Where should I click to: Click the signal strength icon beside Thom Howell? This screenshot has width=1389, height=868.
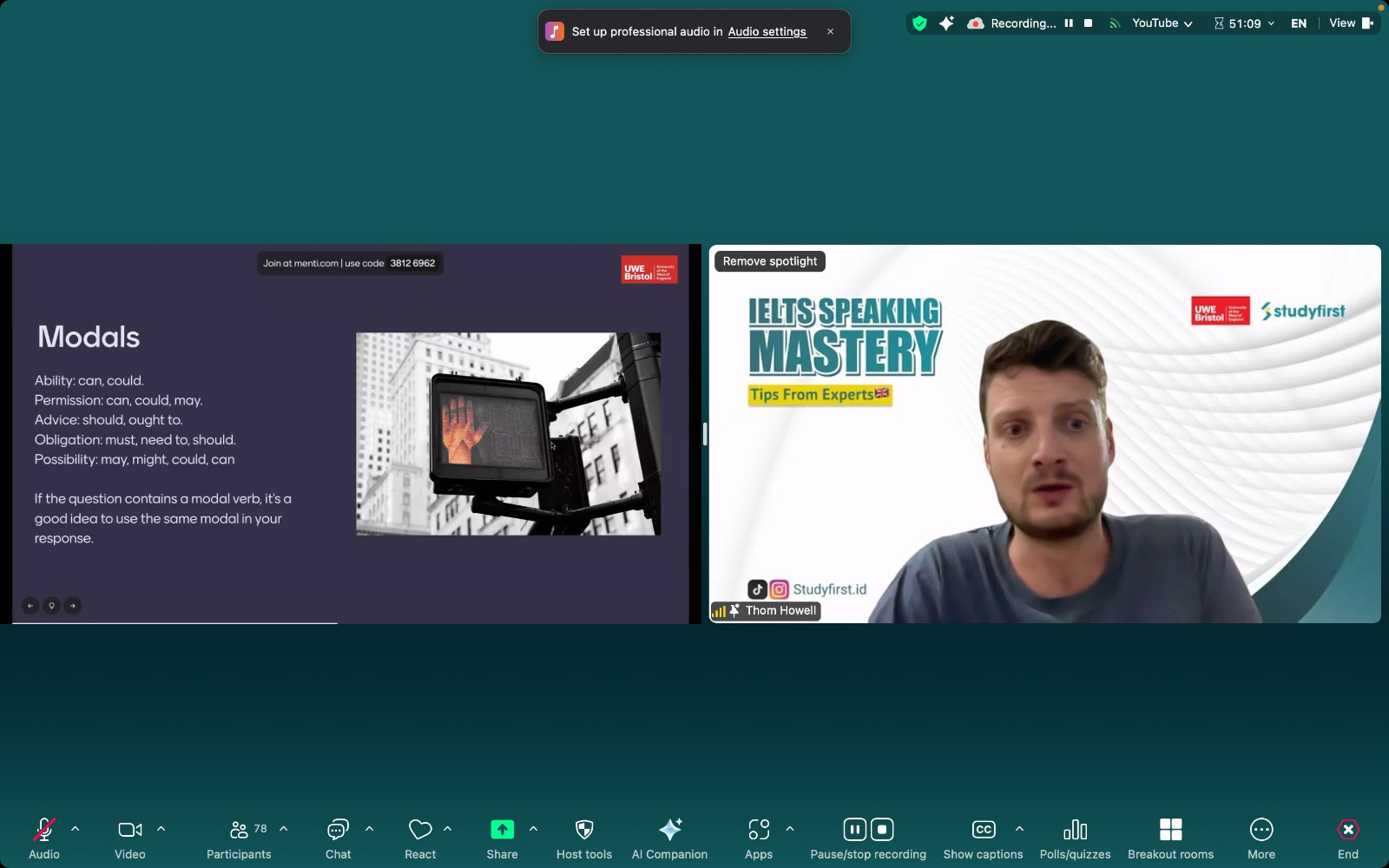pos(719,611)
